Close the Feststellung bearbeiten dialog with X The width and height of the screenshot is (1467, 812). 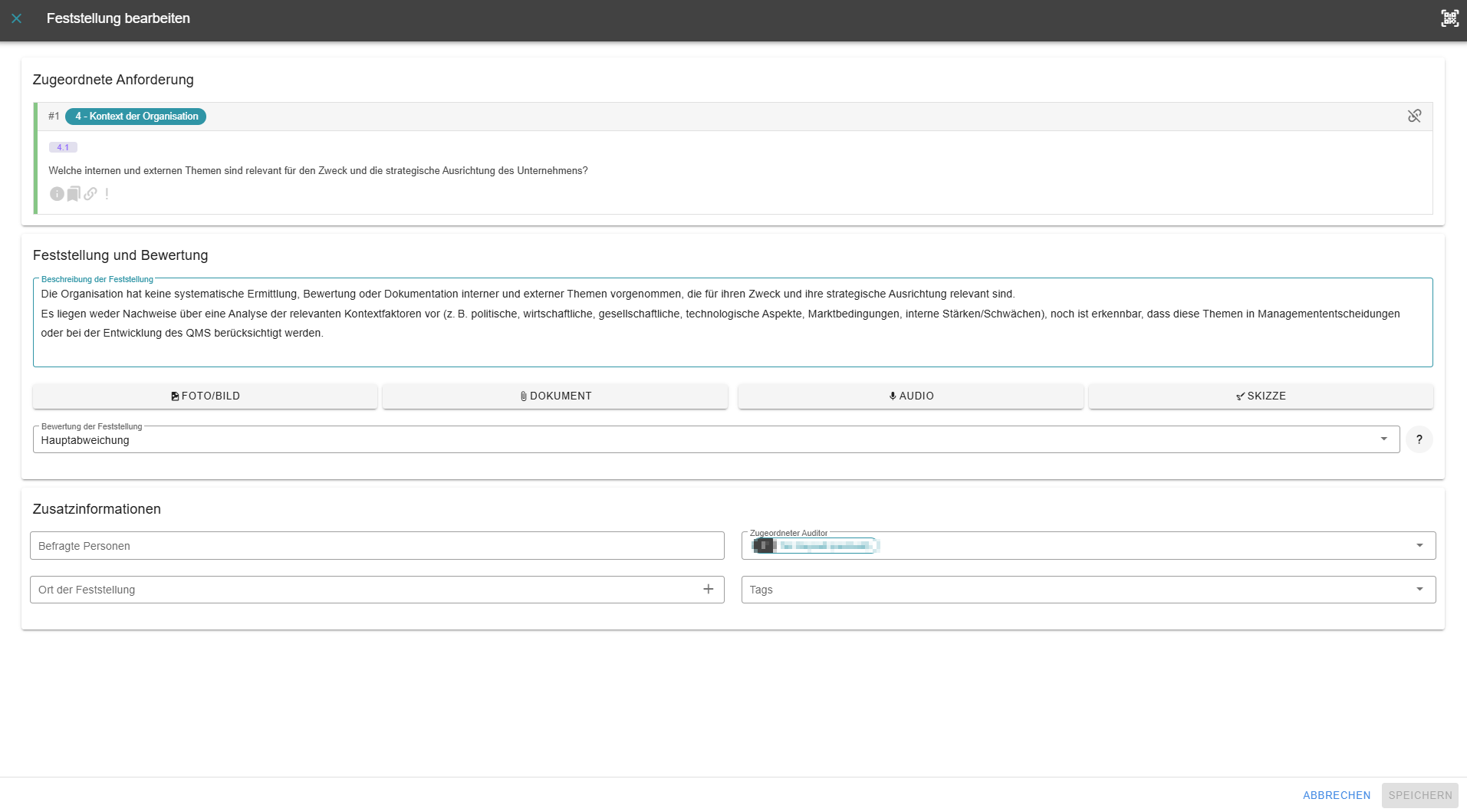click(x=17, y=18)
